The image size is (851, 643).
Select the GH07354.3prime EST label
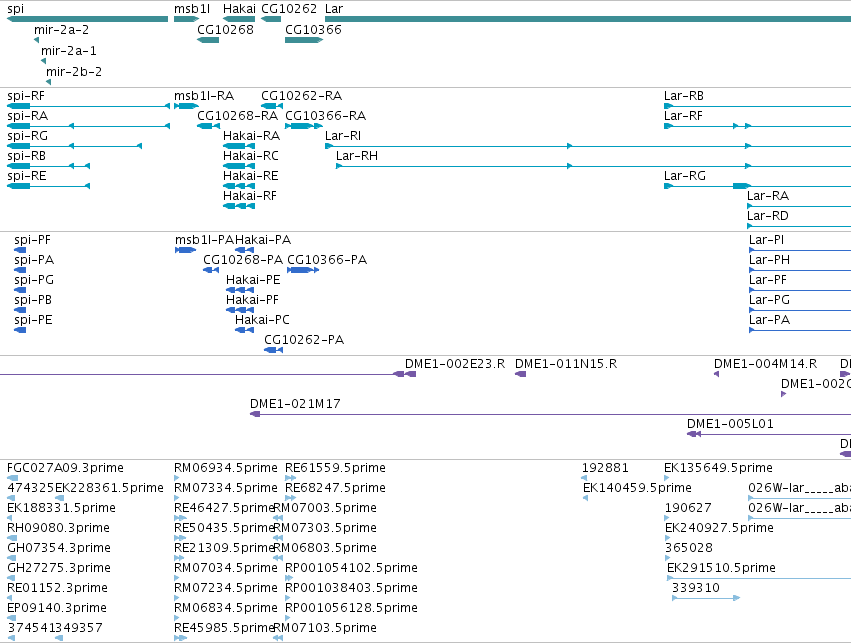[59, 548]
